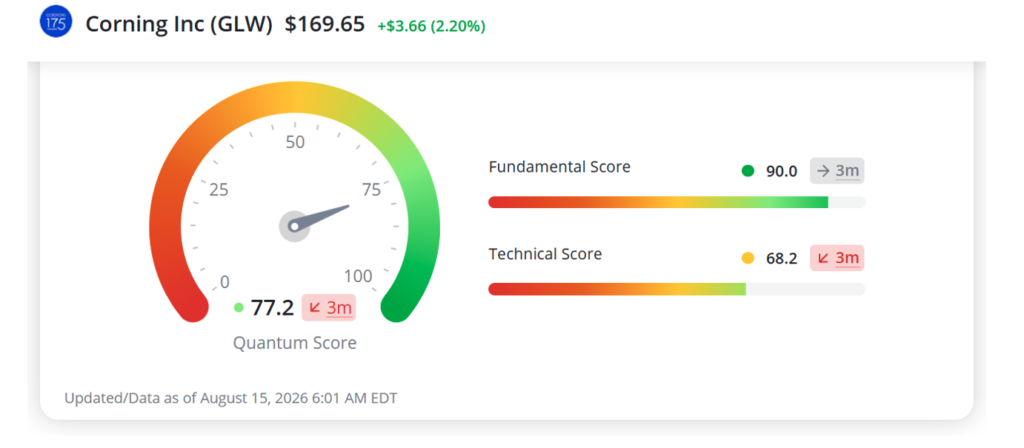Viewport: 1024px width, 448px height.
Task: Click the Fundamental Score 3m trend badge
Action: point(837,171)
